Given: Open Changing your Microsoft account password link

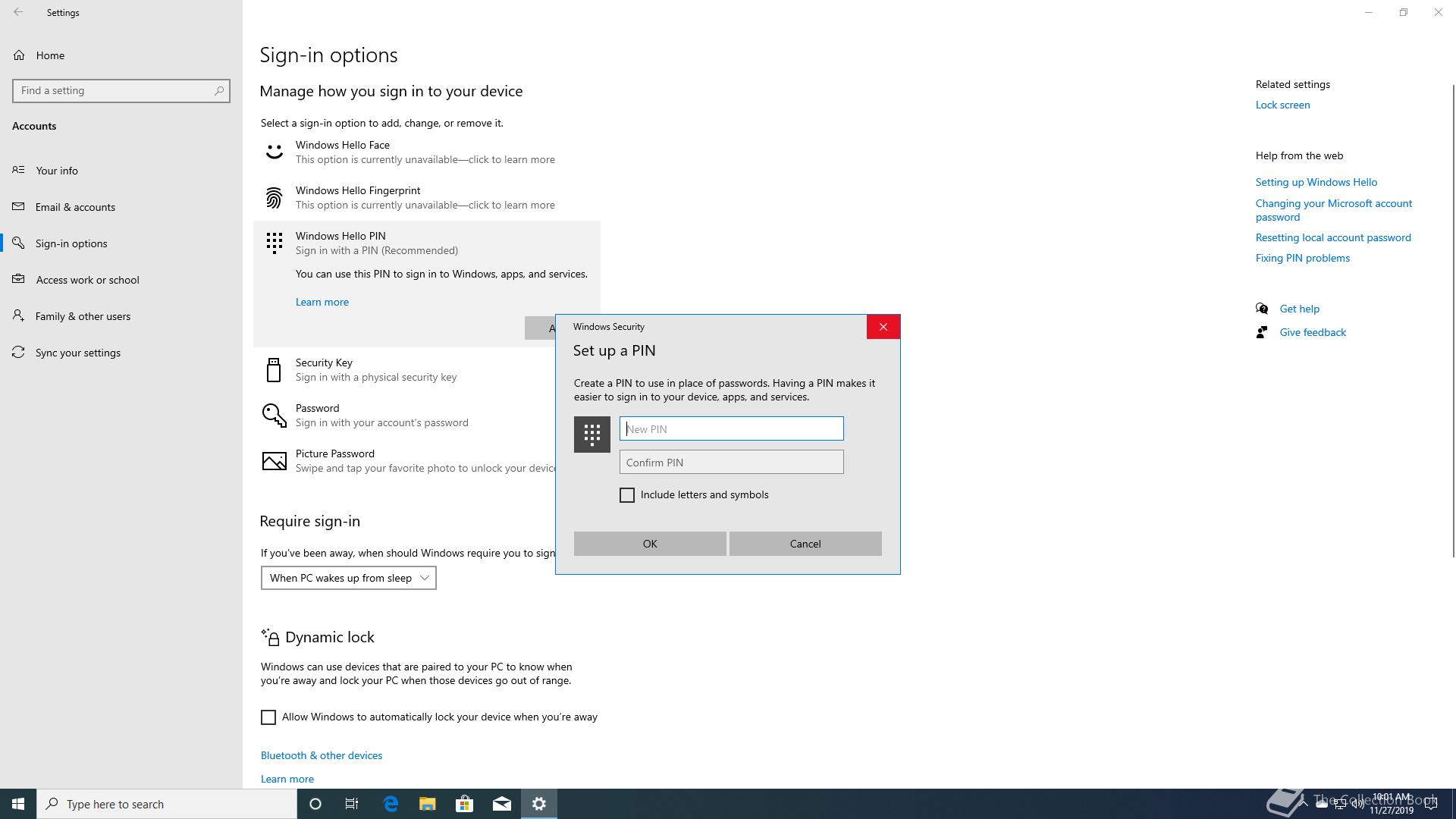Looking at the screenshot, I should tap(1333, 210).
